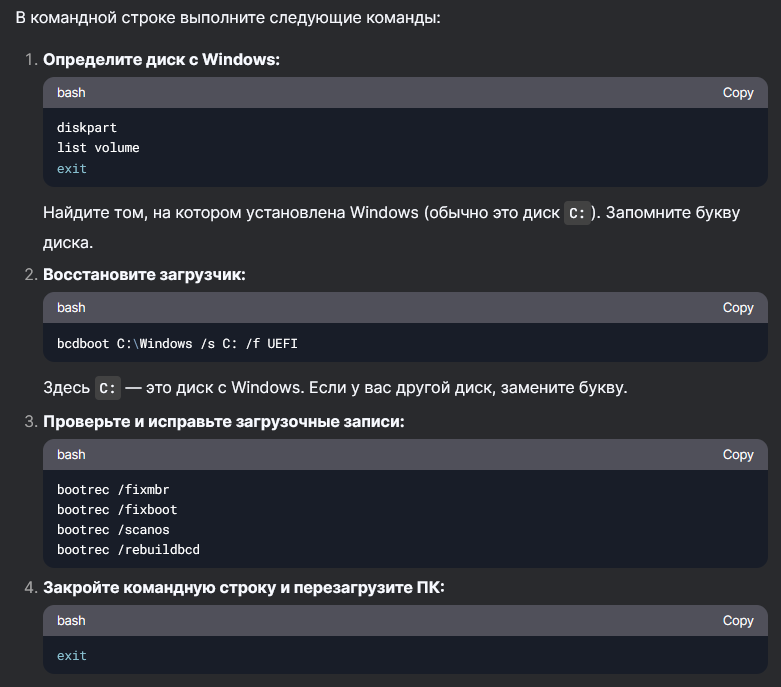
Task: Click the 'bootrec /rebuildbcd' line
Action: tap(128, 550)
